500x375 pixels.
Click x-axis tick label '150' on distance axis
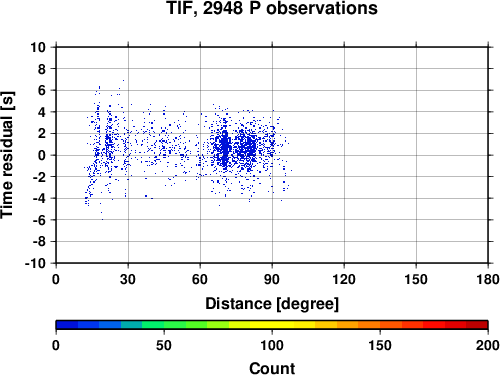pos(416,279)
